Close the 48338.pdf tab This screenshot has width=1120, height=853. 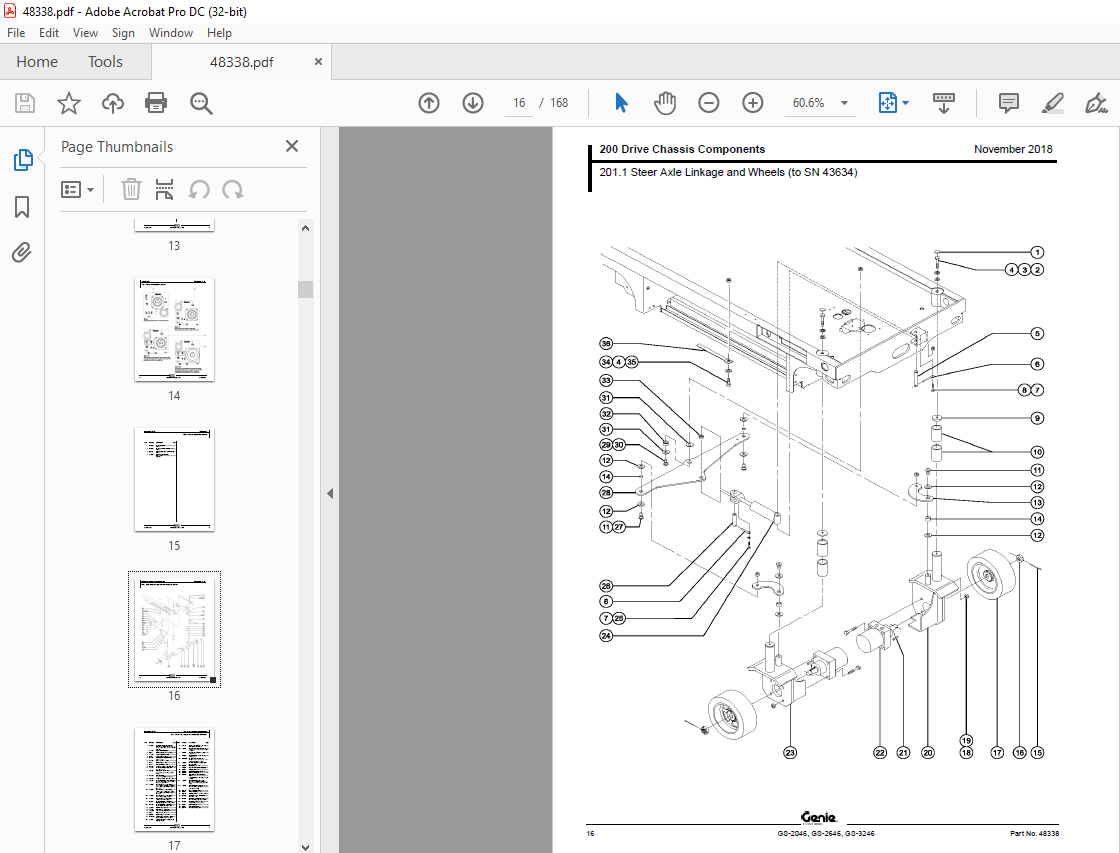(x=319, y=61)
